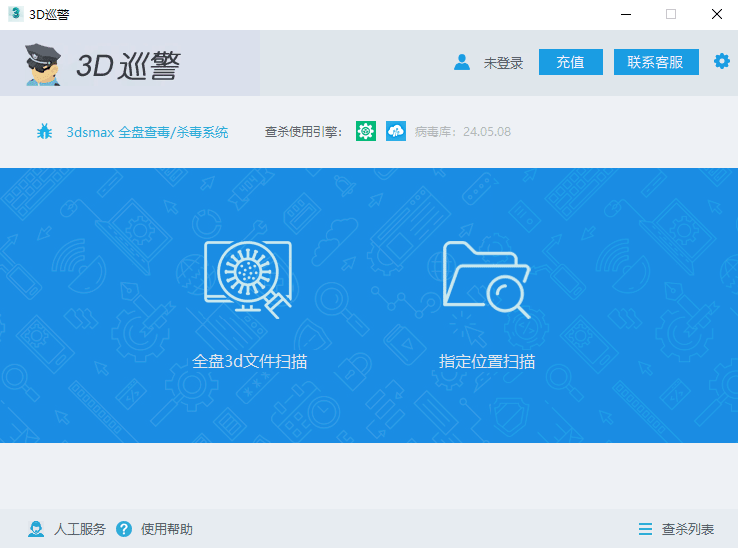Contact support via 联系客服 button
The image size is (738, 548).
point(656,62)
